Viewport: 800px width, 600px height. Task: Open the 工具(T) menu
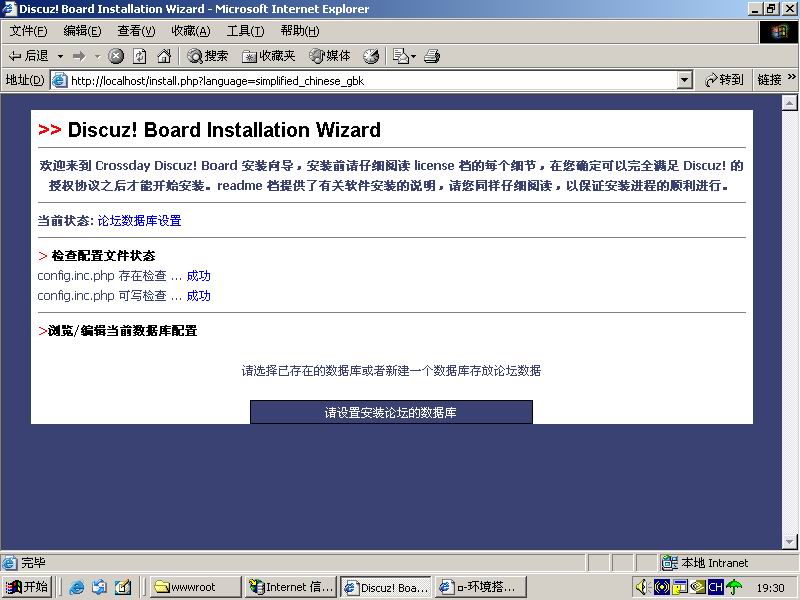coord(245,31)
